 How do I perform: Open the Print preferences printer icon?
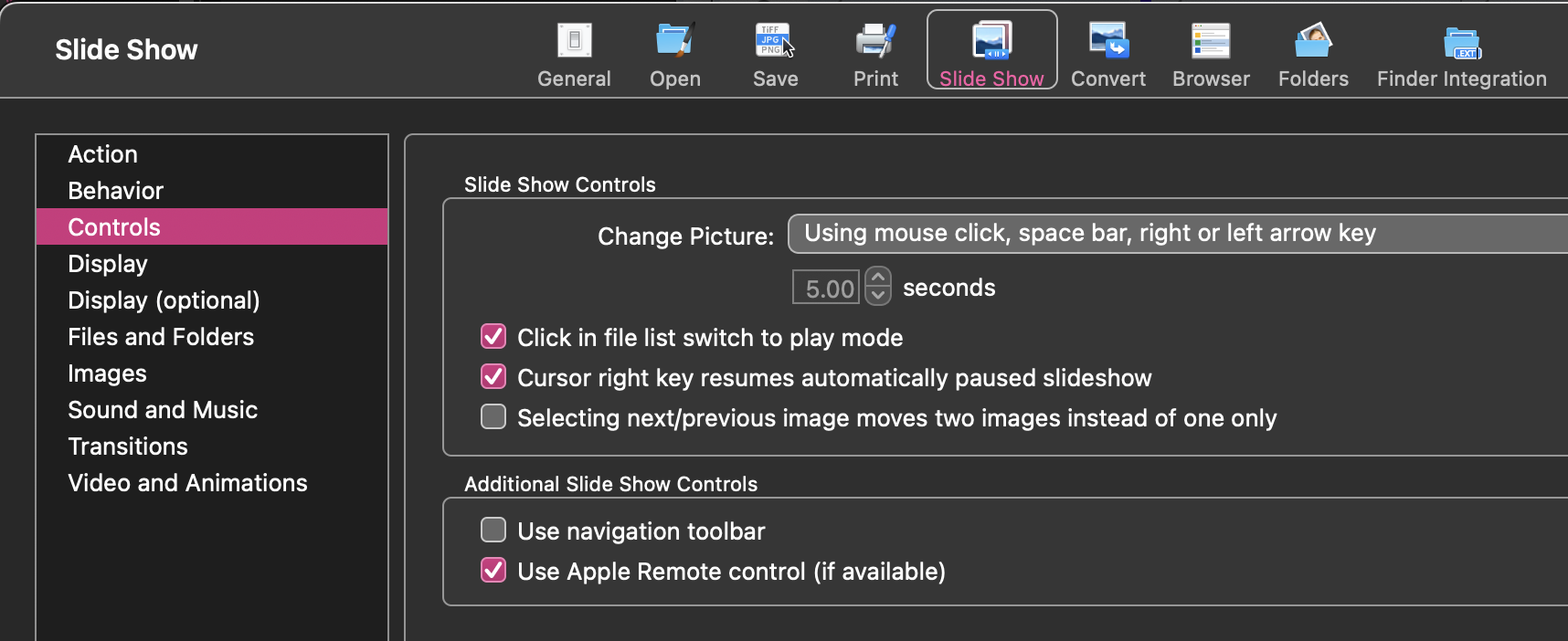point(875,41)
